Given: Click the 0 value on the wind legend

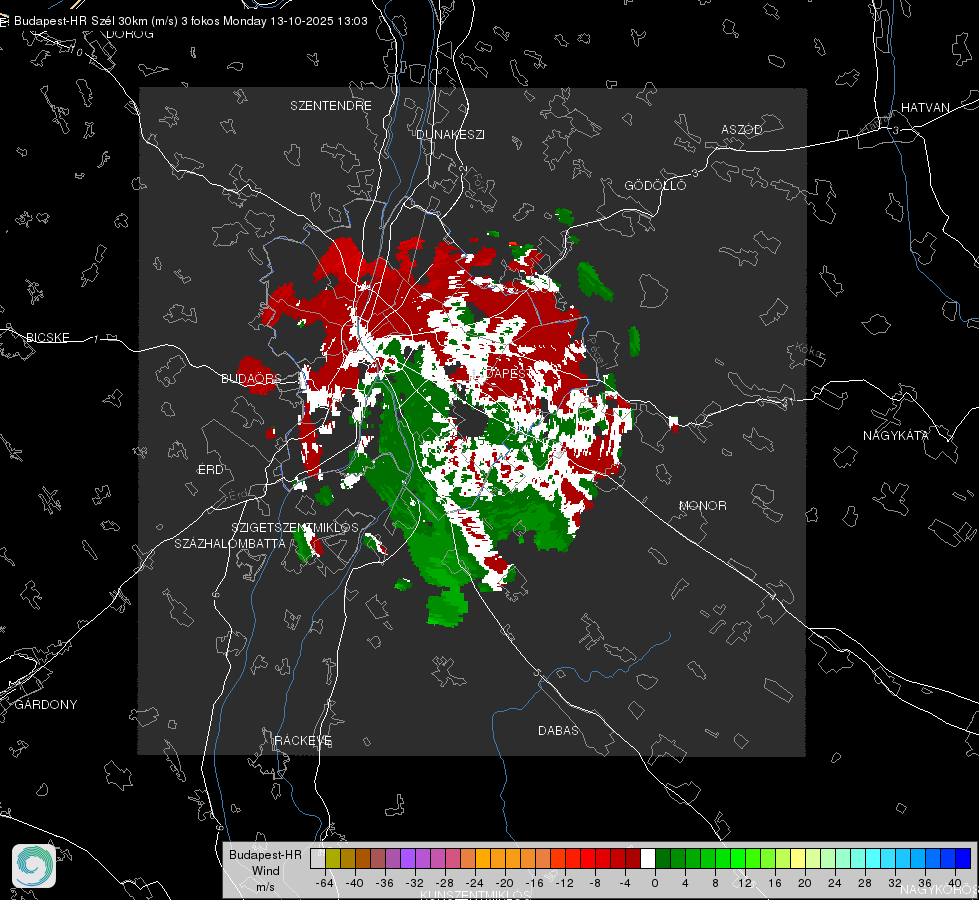Looking at the screenshot, I should (x=655, y=883).
